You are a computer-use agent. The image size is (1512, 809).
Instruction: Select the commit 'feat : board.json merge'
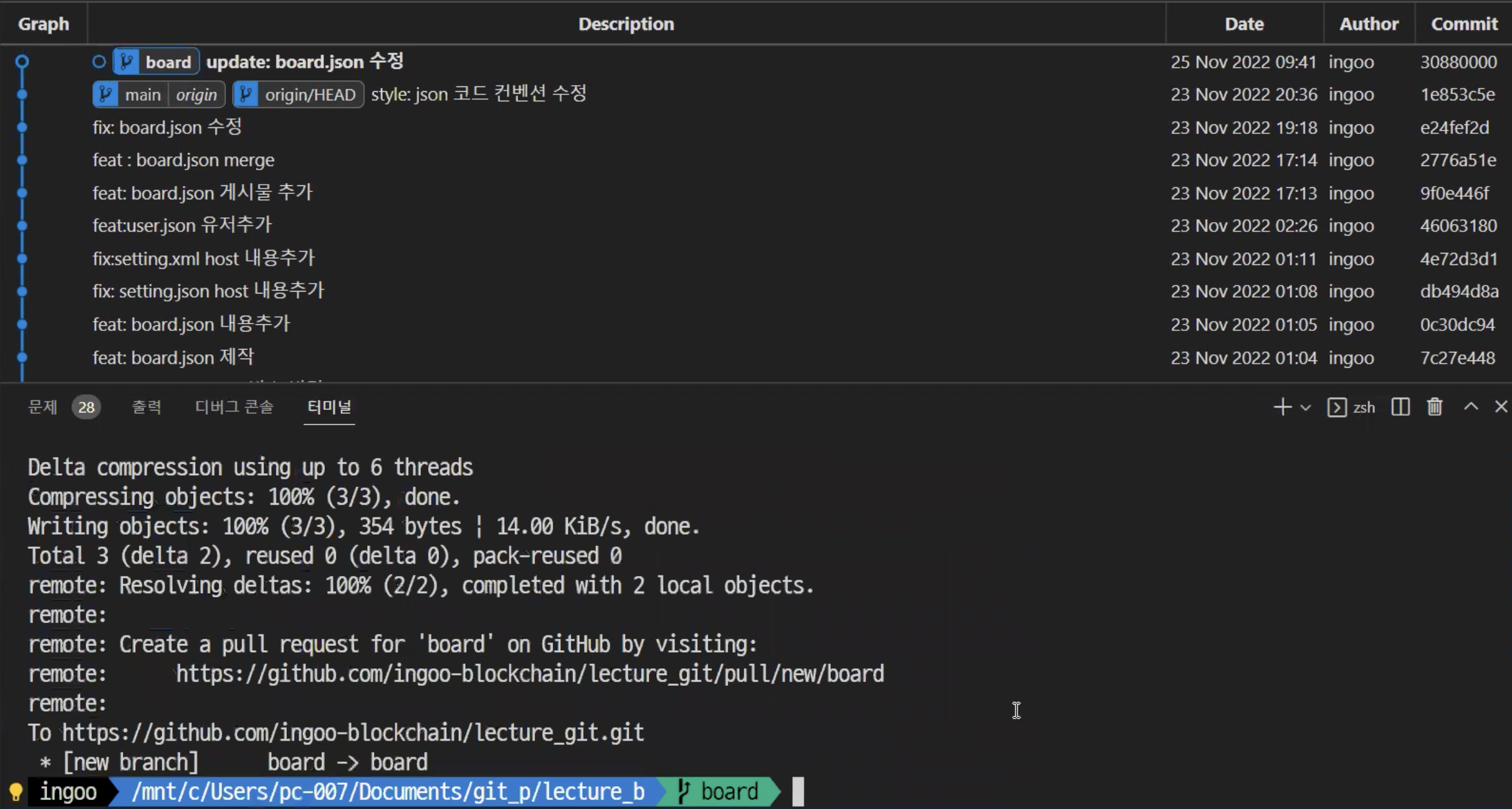click(183, 160)
